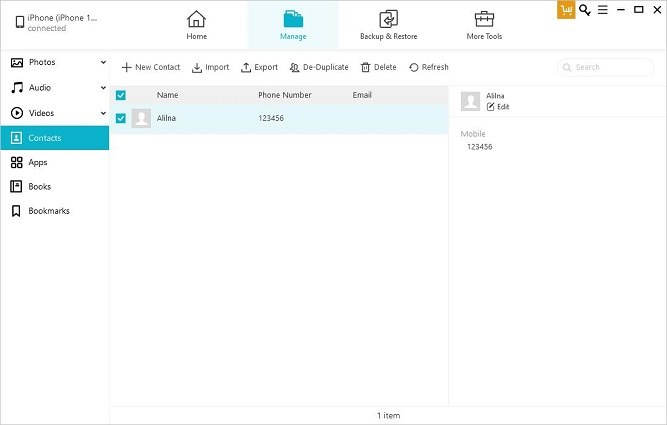Expand the Photos category arrow
The height and width of the screenshot is (425, 667).
(x=103, y=63)
